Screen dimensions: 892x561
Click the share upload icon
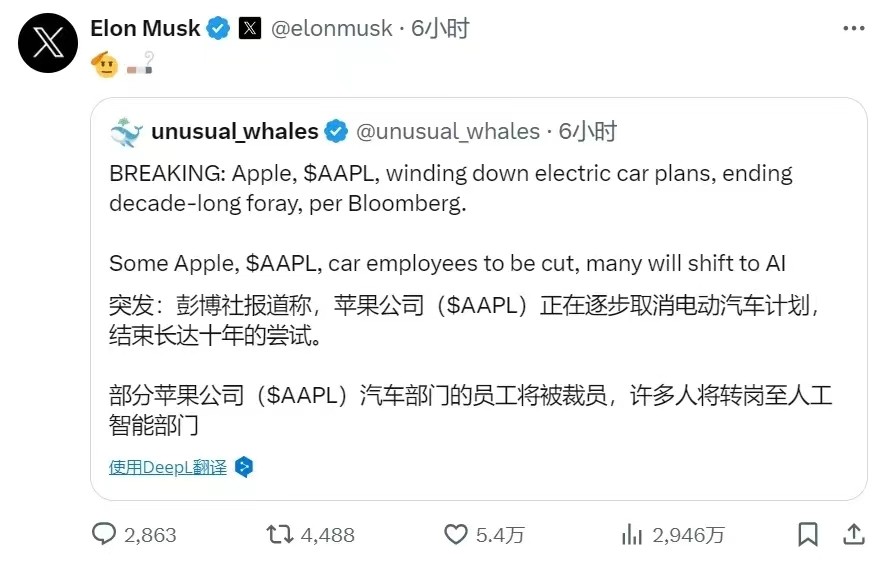click(x=855, y=535)
